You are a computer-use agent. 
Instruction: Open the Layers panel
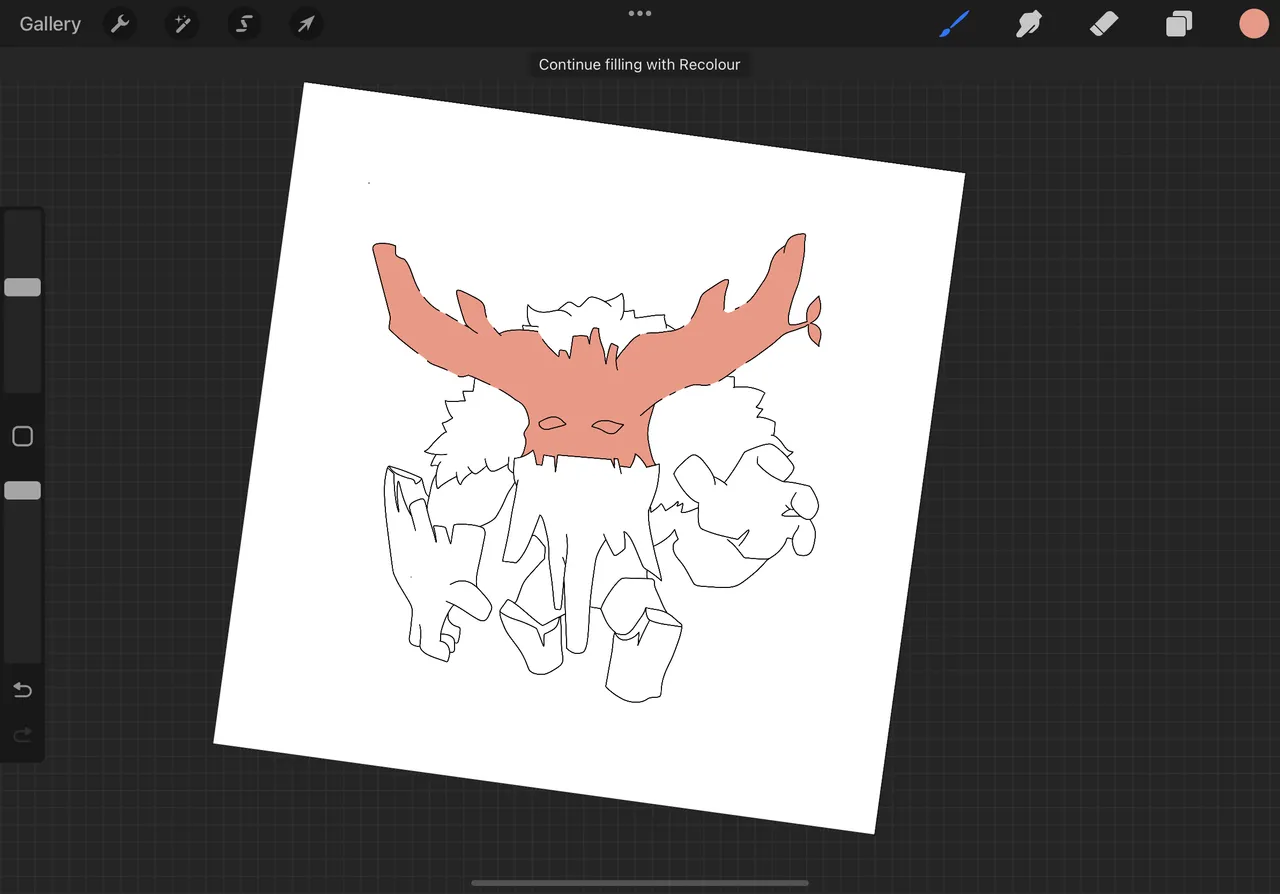[x=1179, y=24]
